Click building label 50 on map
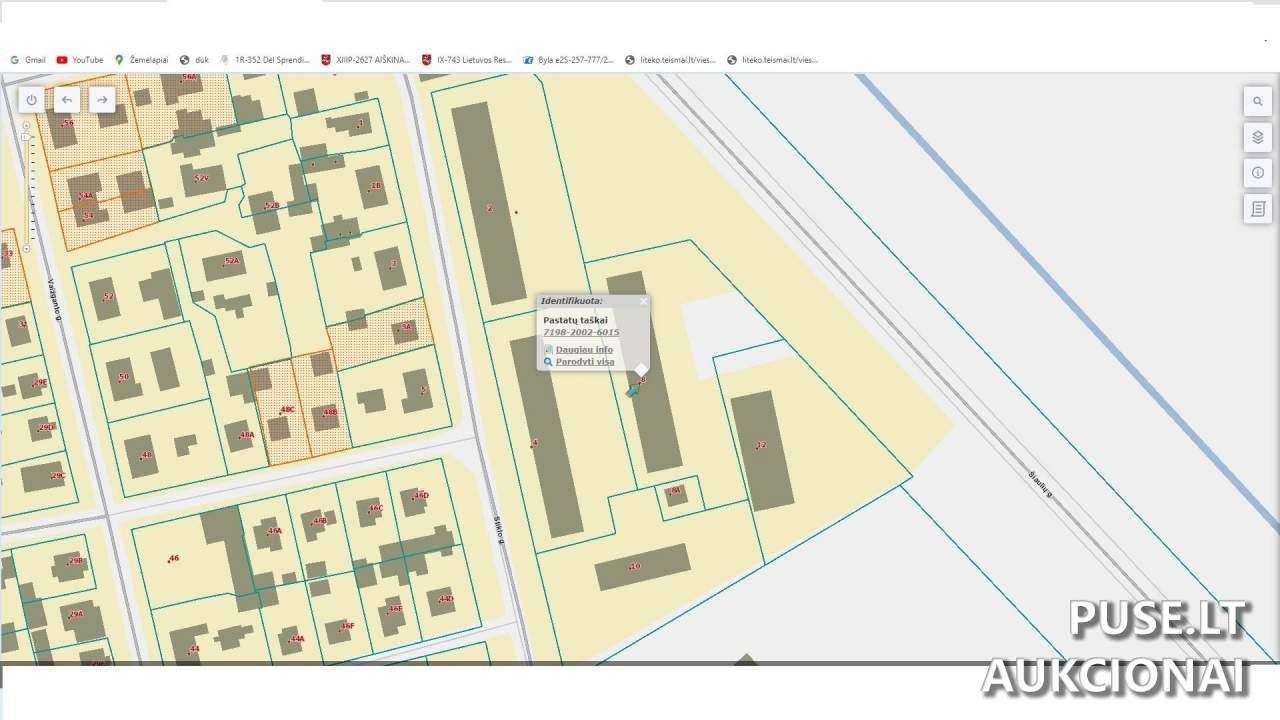This screenshot has height=720, width=1280. pyautogui.click(x=123, y=377)
